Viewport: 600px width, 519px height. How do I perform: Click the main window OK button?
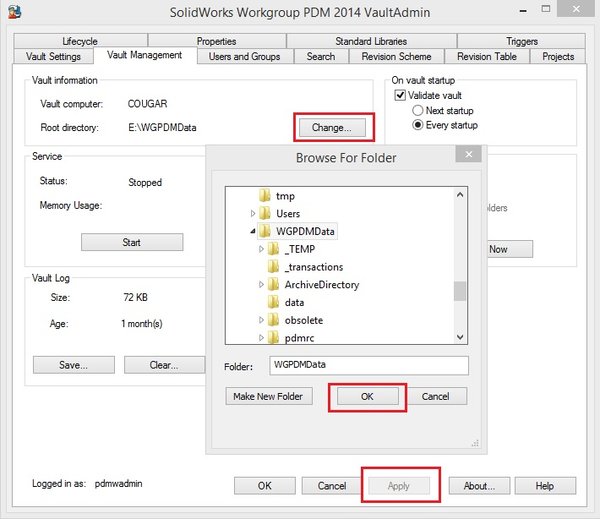coord(265,486)
